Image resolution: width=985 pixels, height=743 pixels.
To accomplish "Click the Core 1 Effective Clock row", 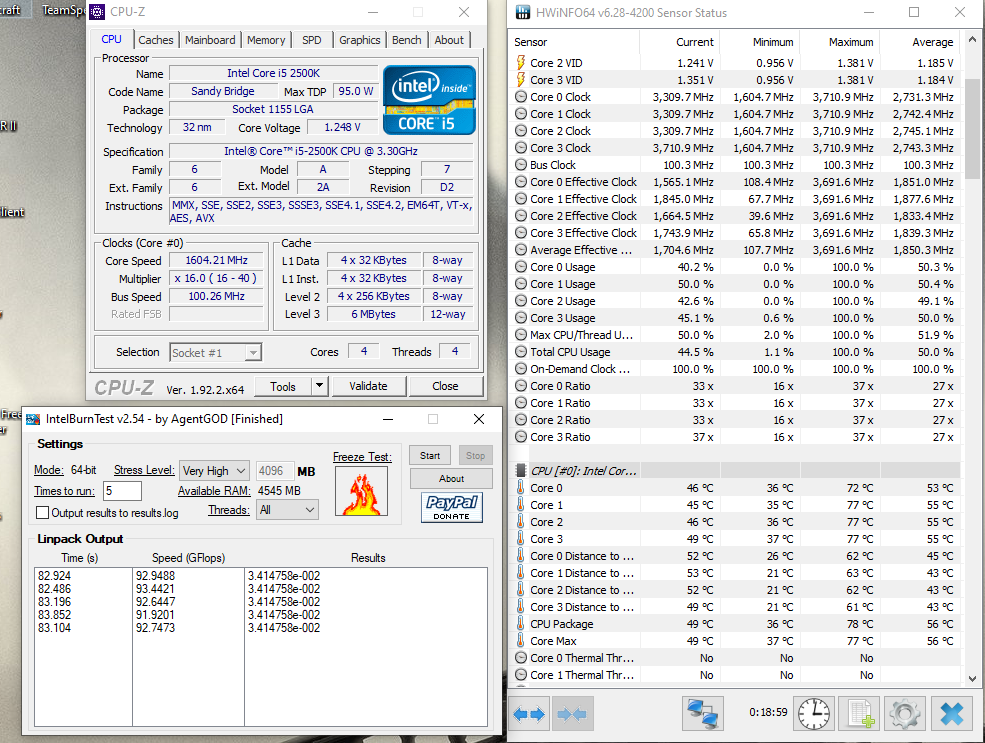I will 735,199.
